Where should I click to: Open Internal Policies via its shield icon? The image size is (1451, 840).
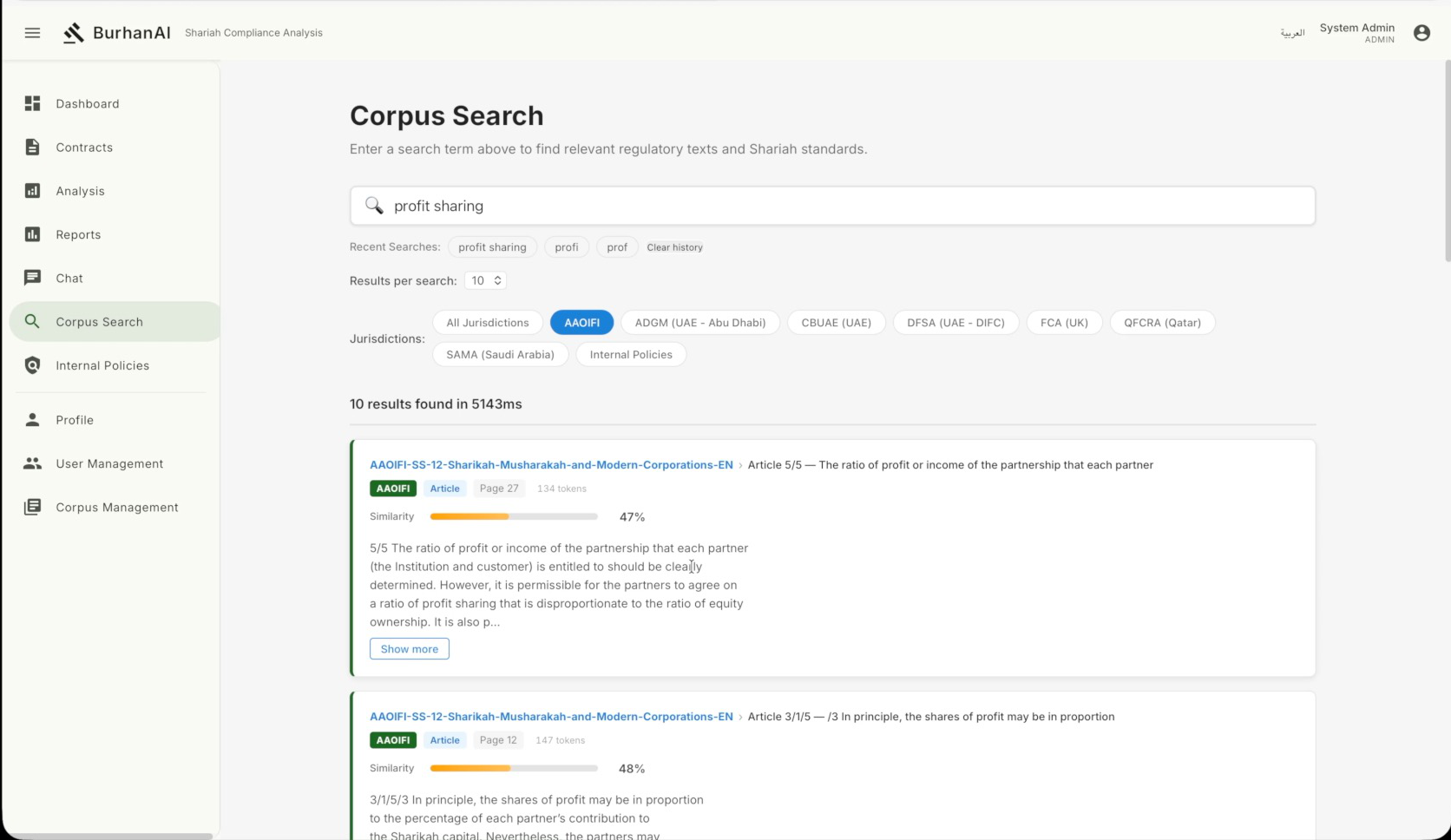pos(32,365)
